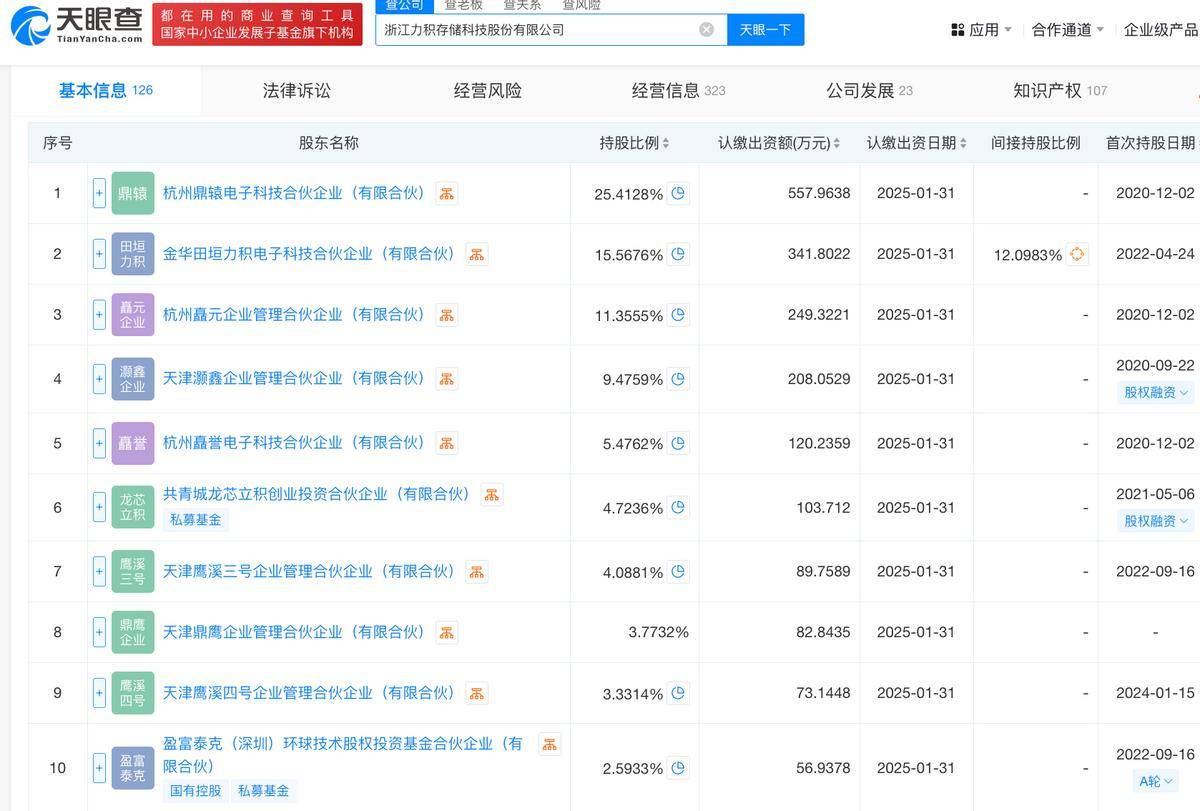Screen dimensions: 1200x811
Task: Open 盈富泰克（深圳）环球技术股权投资基金 link
Action: click(343, 755)
